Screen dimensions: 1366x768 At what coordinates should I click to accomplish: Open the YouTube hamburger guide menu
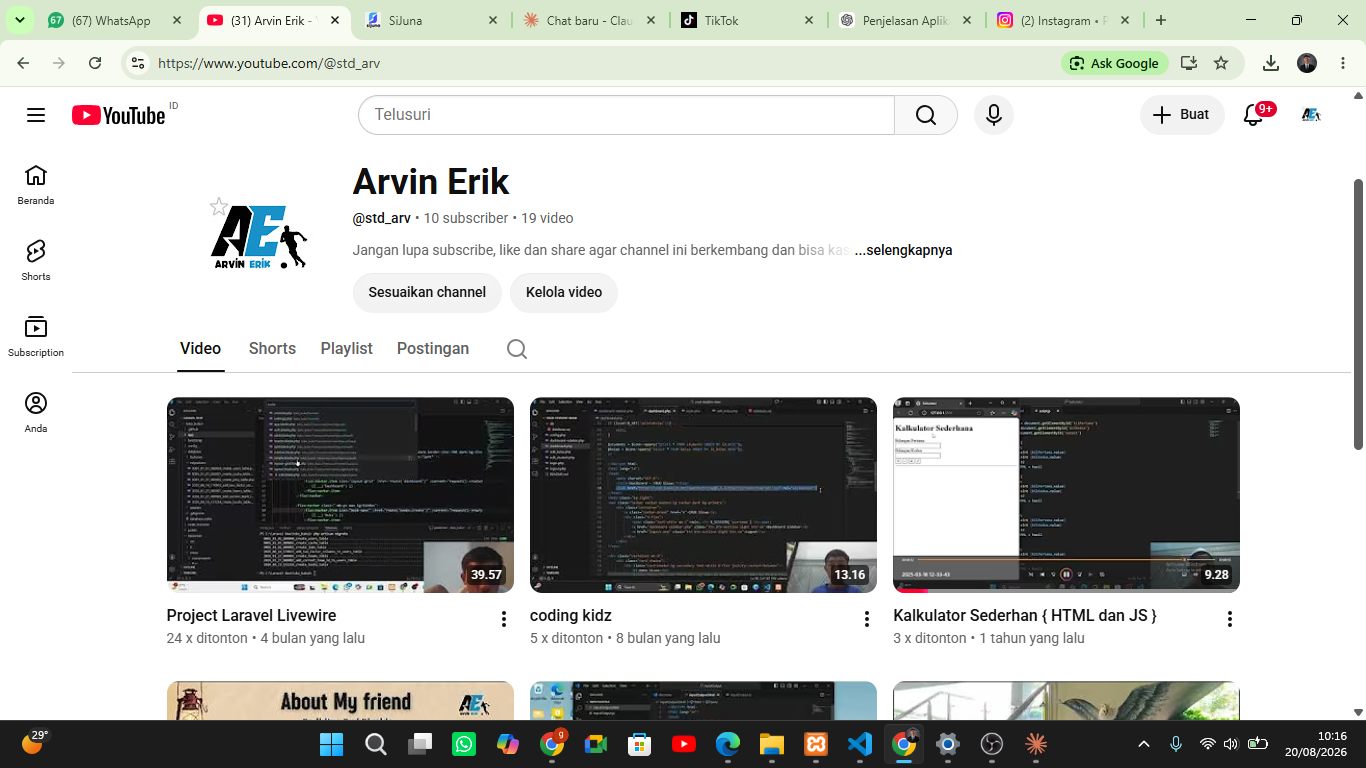[36, 115]
